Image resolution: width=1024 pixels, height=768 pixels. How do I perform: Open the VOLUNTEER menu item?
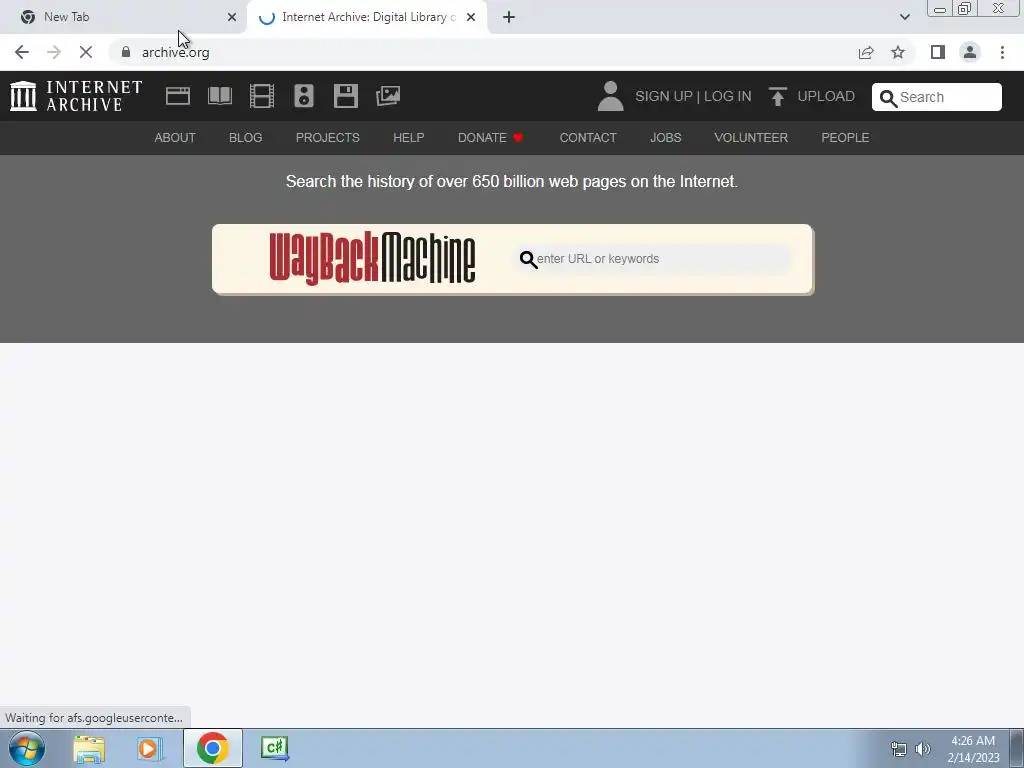click(751, 138)
